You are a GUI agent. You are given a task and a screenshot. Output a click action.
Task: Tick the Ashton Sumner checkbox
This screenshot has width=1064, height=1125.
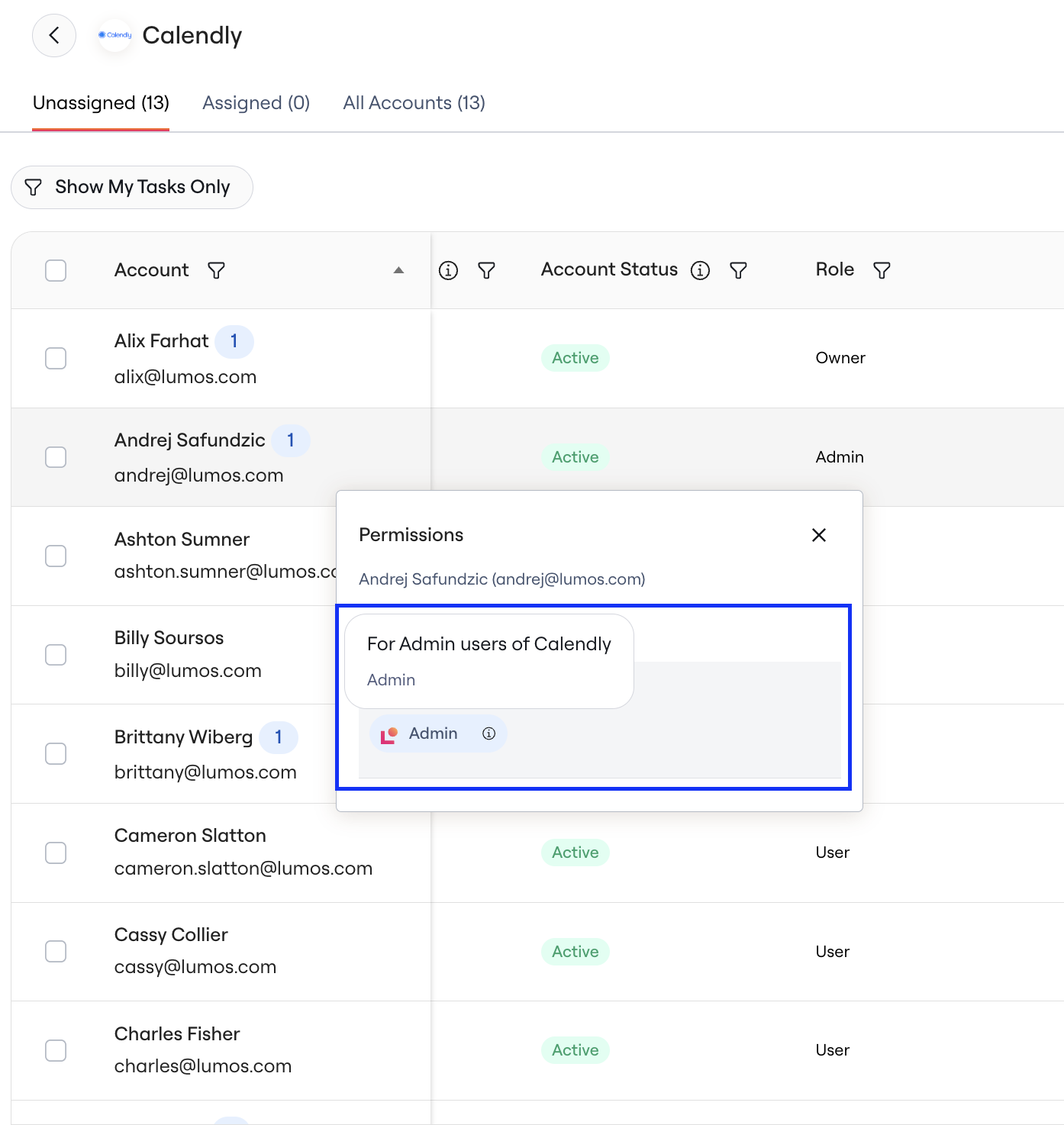point(56,556)
